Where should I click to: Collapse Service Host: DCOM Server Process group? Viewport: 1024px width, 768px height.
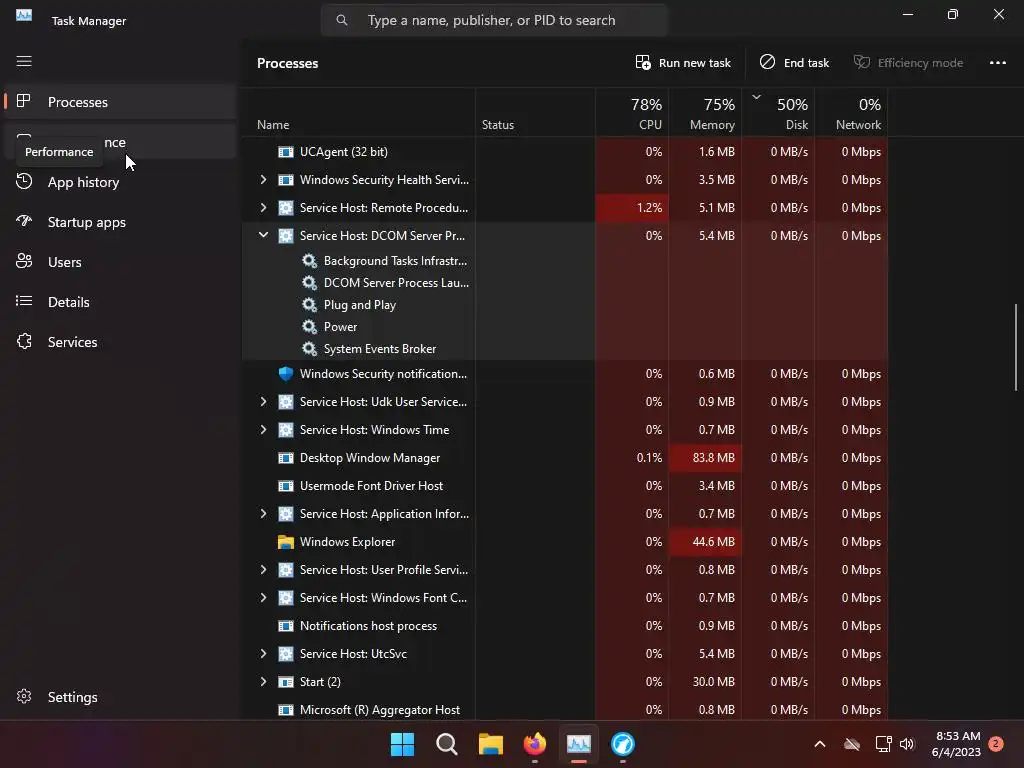coord(263,235)
